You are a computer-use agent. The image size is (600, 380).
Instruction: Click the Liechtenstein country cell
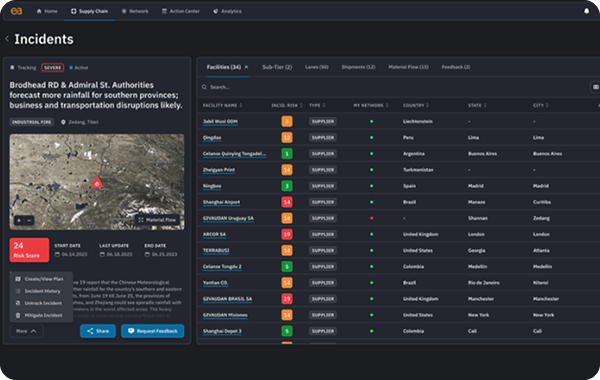tap(417, 121)
